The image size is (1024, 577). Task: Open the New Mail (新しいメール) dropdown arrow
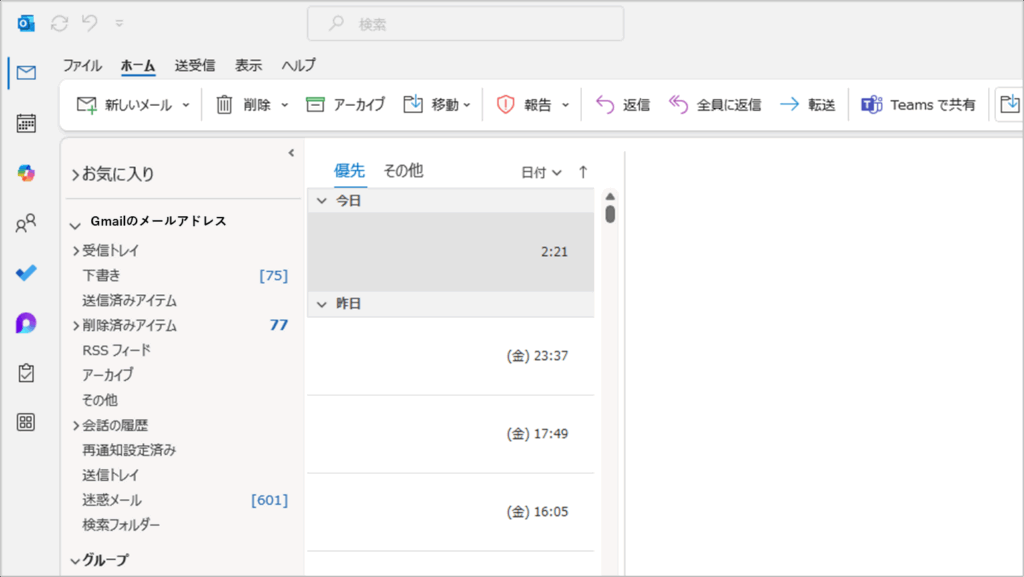pos(186,105)
